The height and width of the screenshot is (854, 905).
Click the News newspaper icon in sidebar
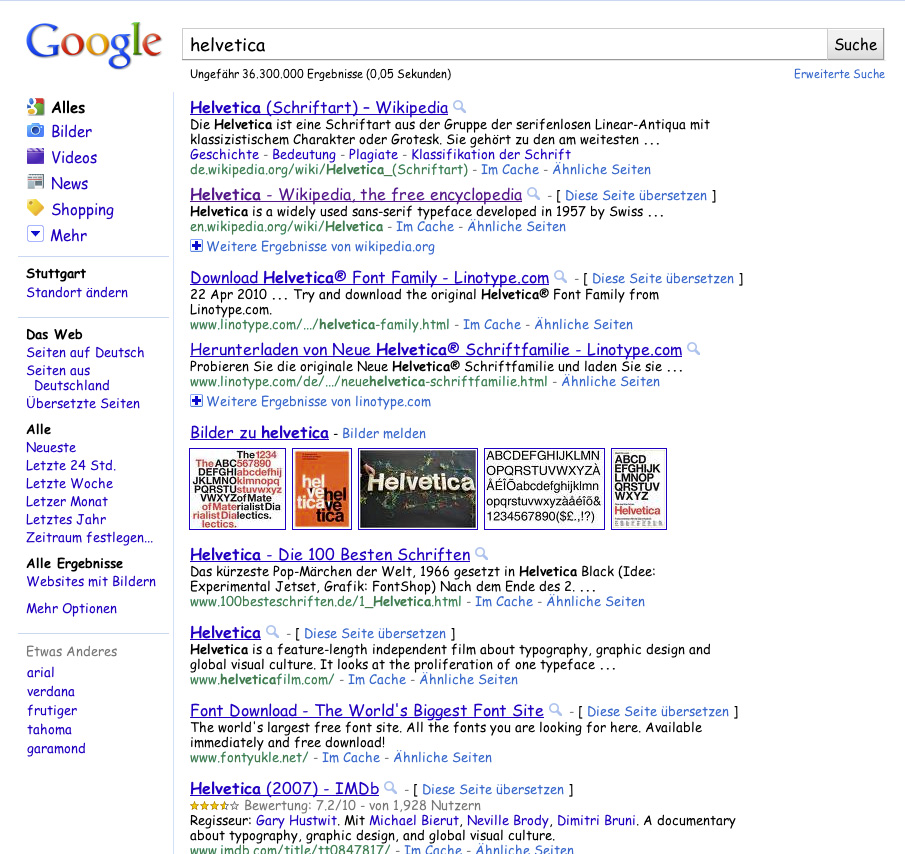tap(35, 182)
